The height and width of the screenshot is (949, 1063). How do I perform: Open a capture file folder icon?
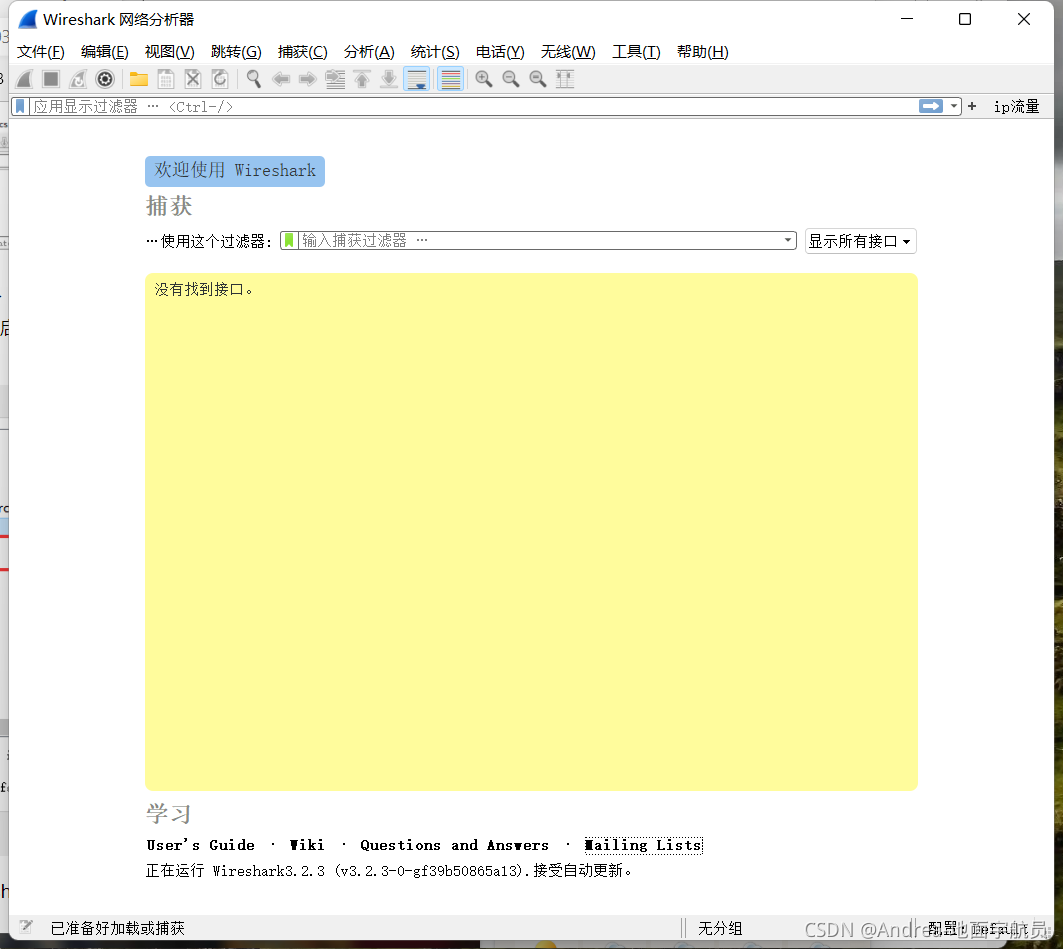point(139,79)
